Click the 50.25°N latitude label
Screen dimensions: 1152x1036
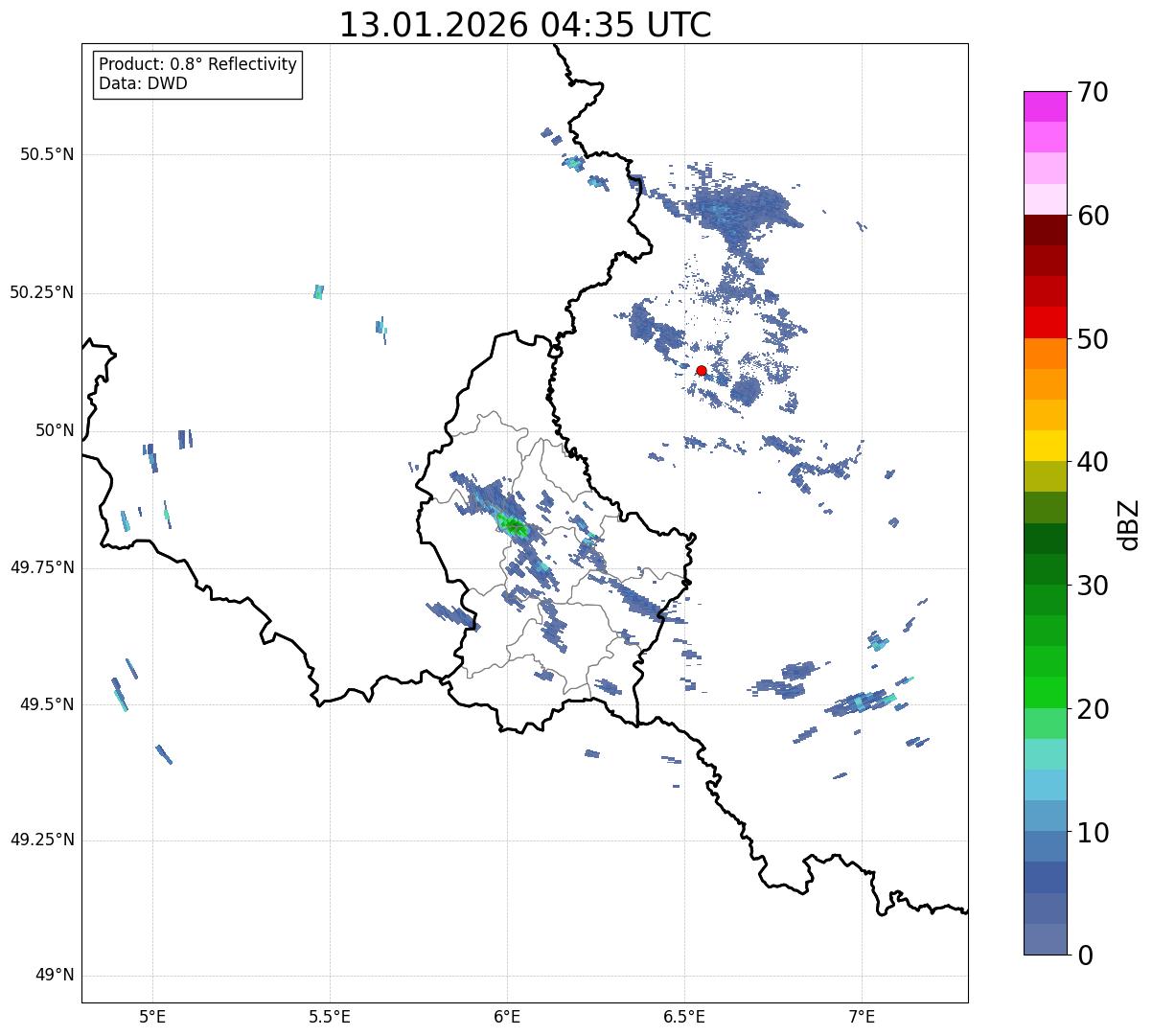(x=41, y=292)
